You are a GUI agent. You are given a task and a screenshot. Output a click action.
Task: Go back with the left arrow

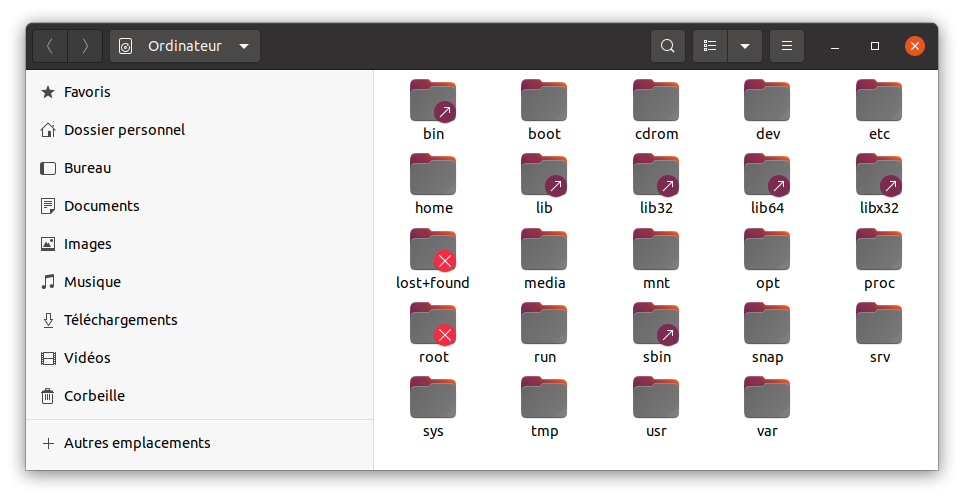50,46
